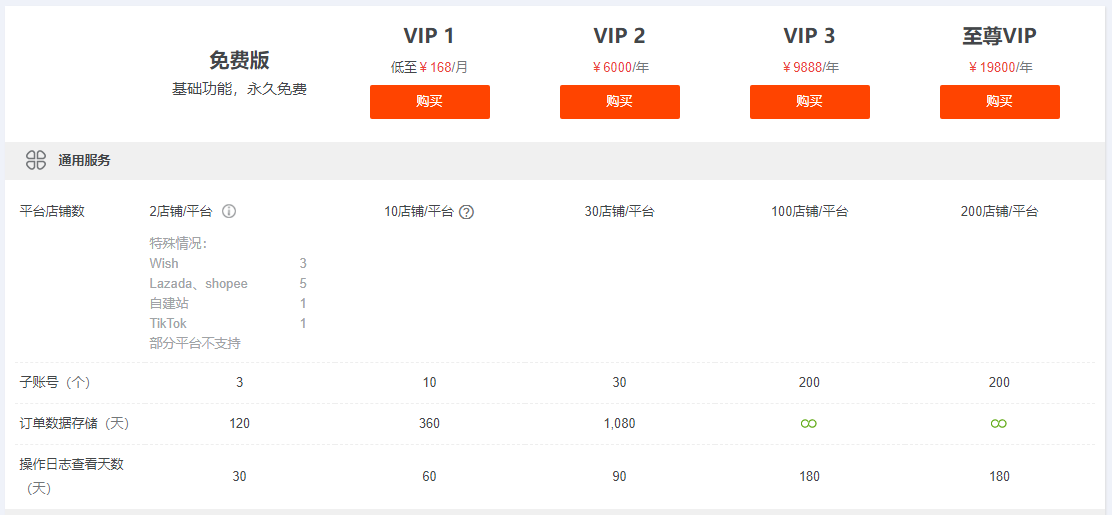Viewport: 1112px width, 515px height.
Task: Click the VIP 2 plan title
Action: 619,36
